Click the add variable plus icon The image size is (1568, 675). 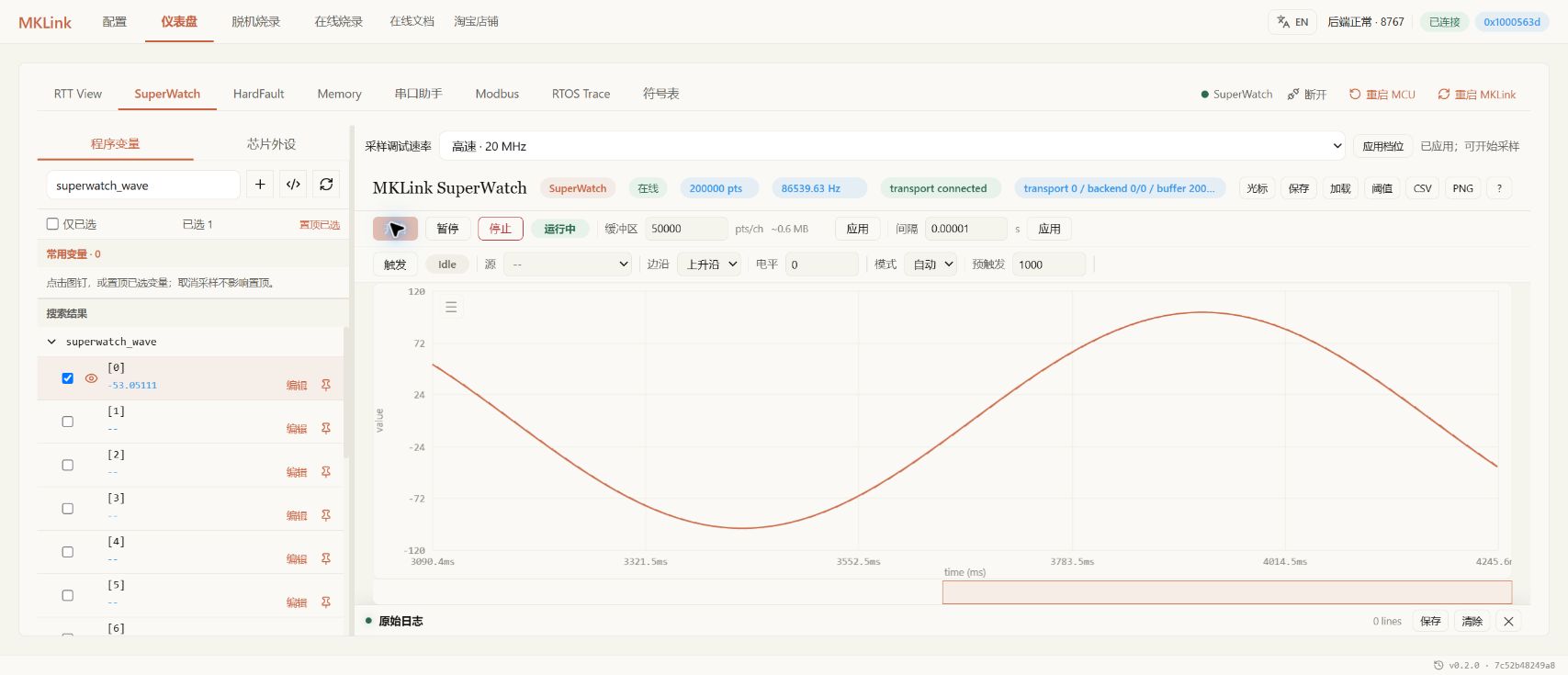tap(260, 185)
